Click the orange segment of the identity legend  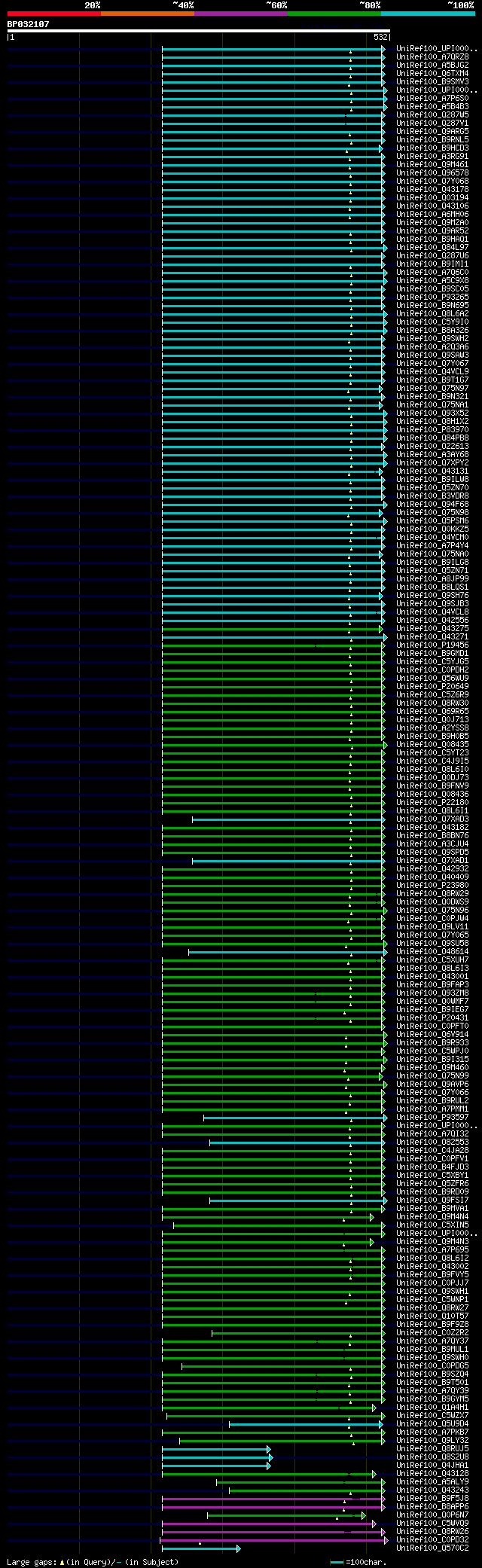147,14
